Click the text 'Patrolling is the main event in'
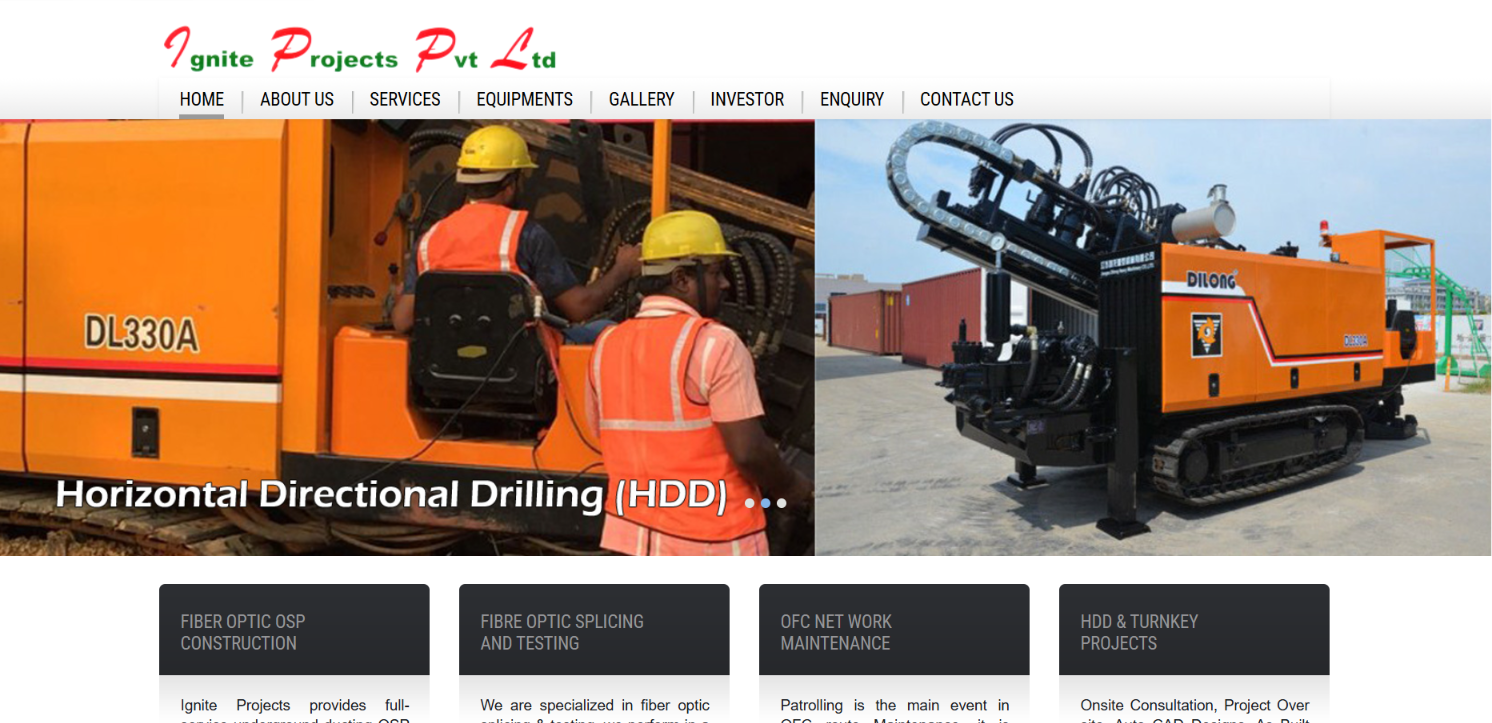 coord(895,705)
